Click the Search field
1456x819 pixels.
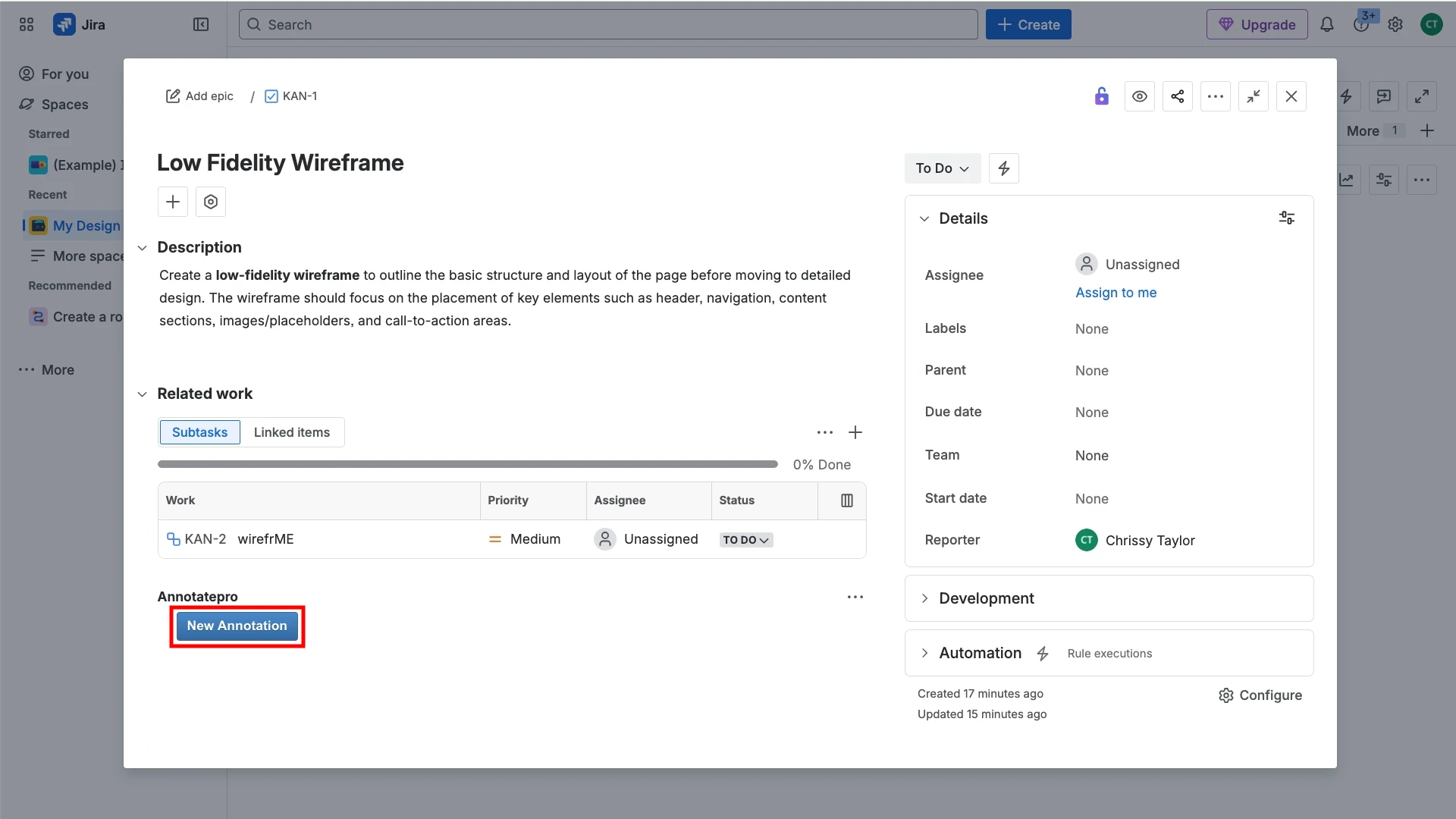[x=607, y=24]
